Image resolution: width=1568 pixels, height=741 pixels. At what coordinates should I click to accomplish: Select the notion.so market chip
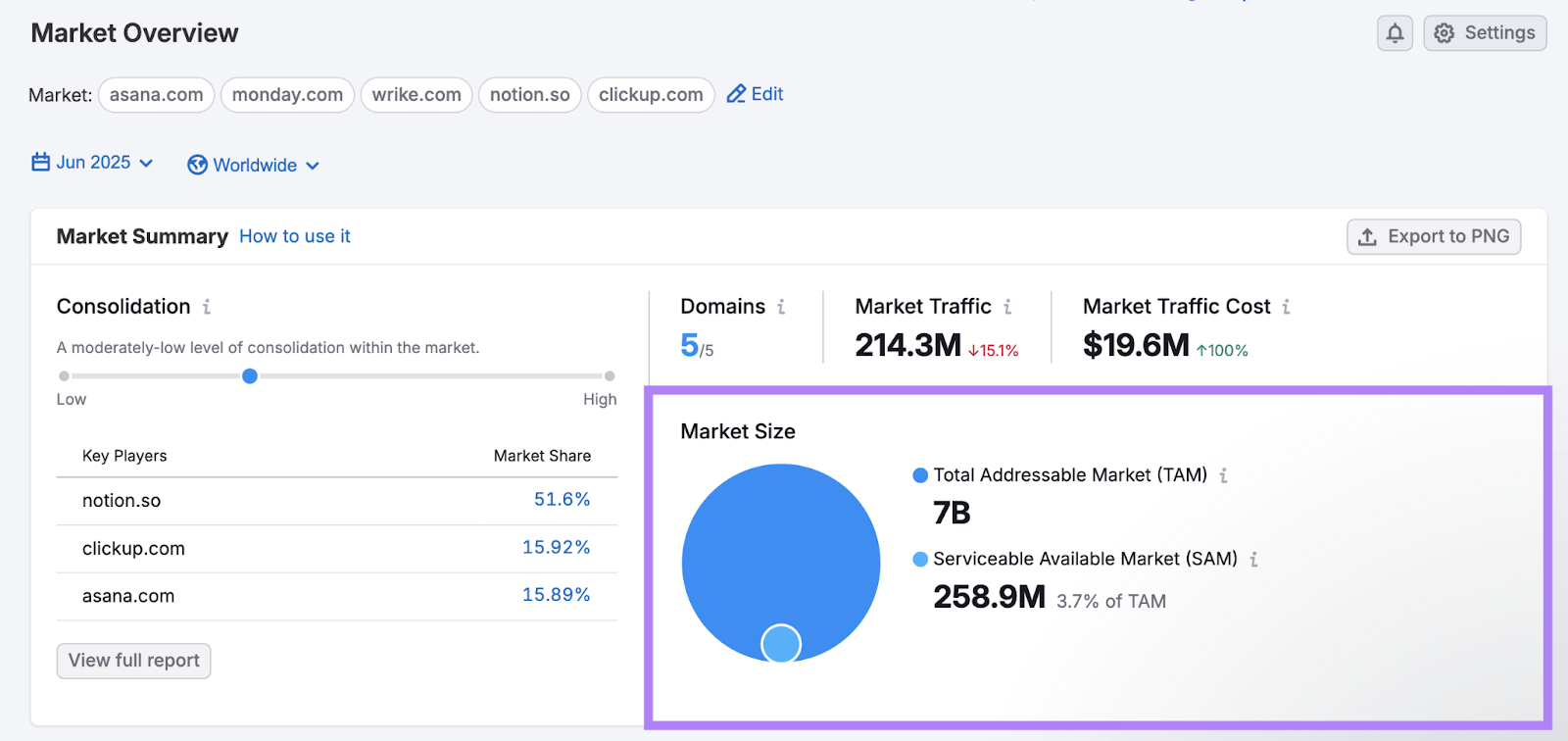point(529,95)
